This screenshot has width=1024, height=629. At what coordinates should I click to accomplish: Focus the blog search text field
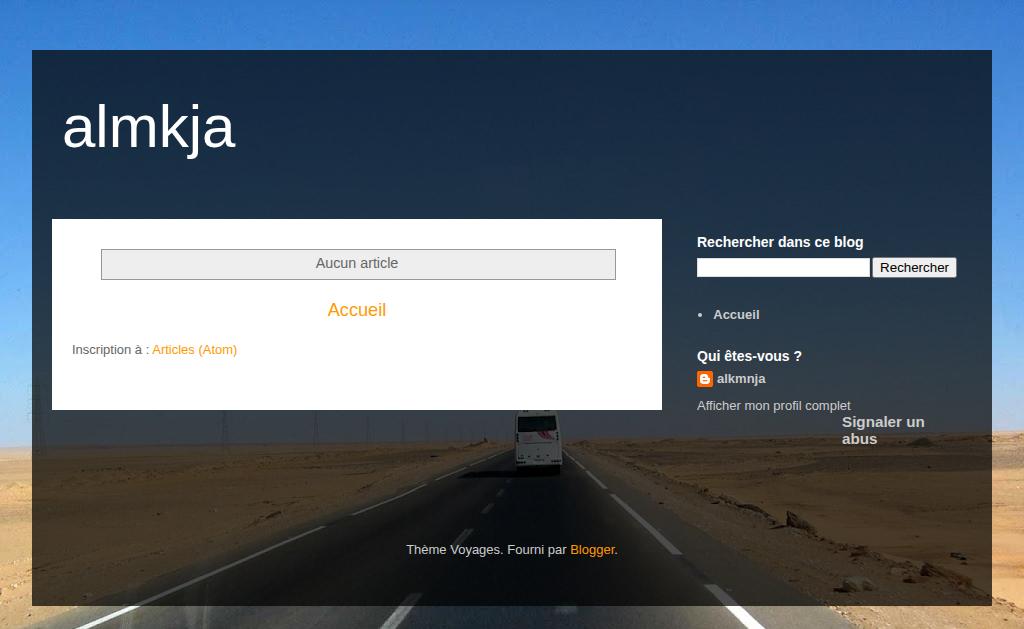coord(783,267)
